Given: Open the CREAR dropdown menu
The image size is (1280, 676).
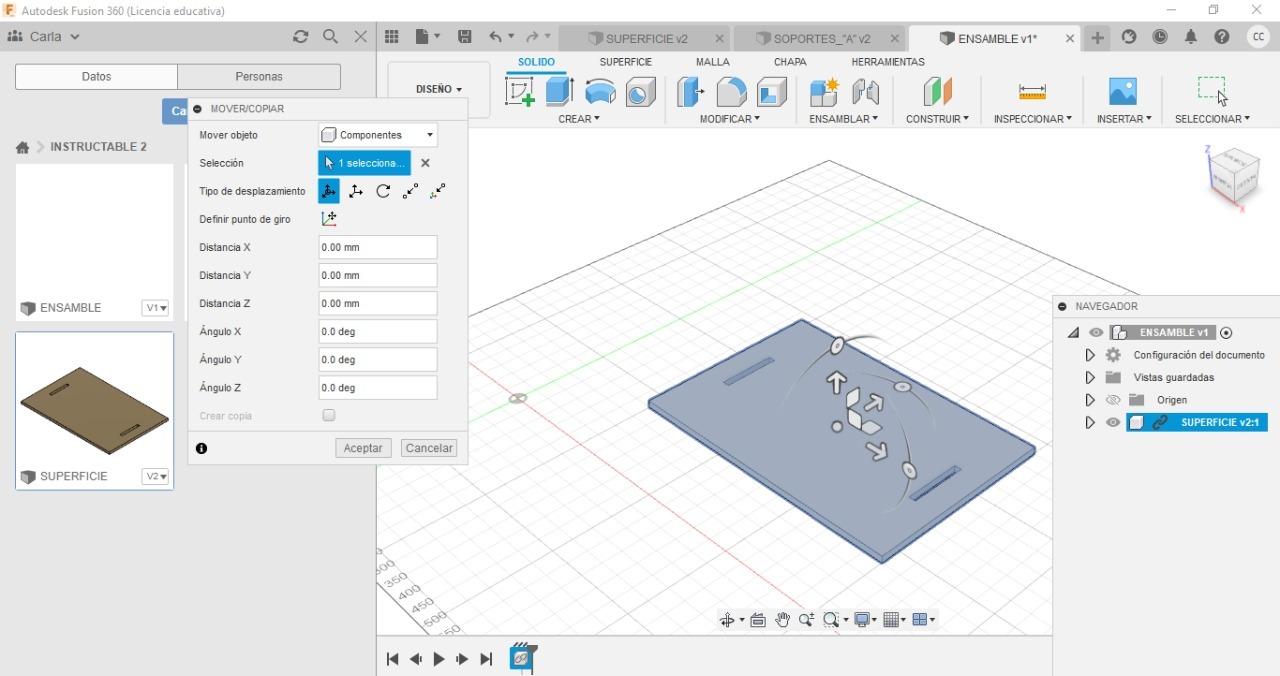Looking at the screenshot, I should click(x=579, y=119).
